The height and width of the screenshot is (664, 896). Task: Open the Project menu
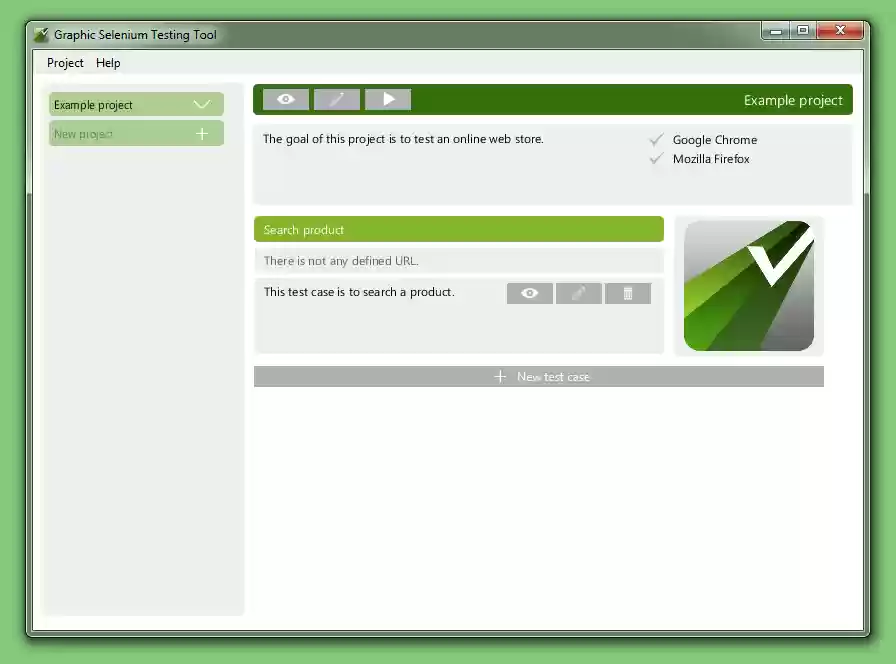click(x=65, y=63)
